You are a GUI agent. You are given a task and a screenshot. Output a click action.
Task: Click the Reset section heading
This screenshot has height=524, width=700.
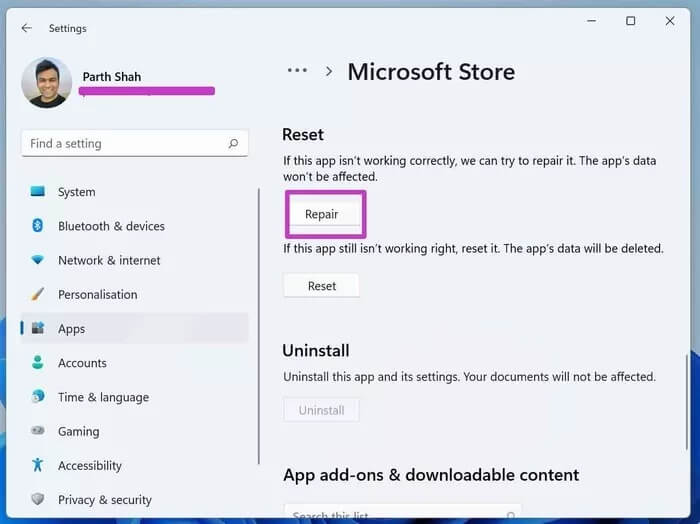[303, 134]
